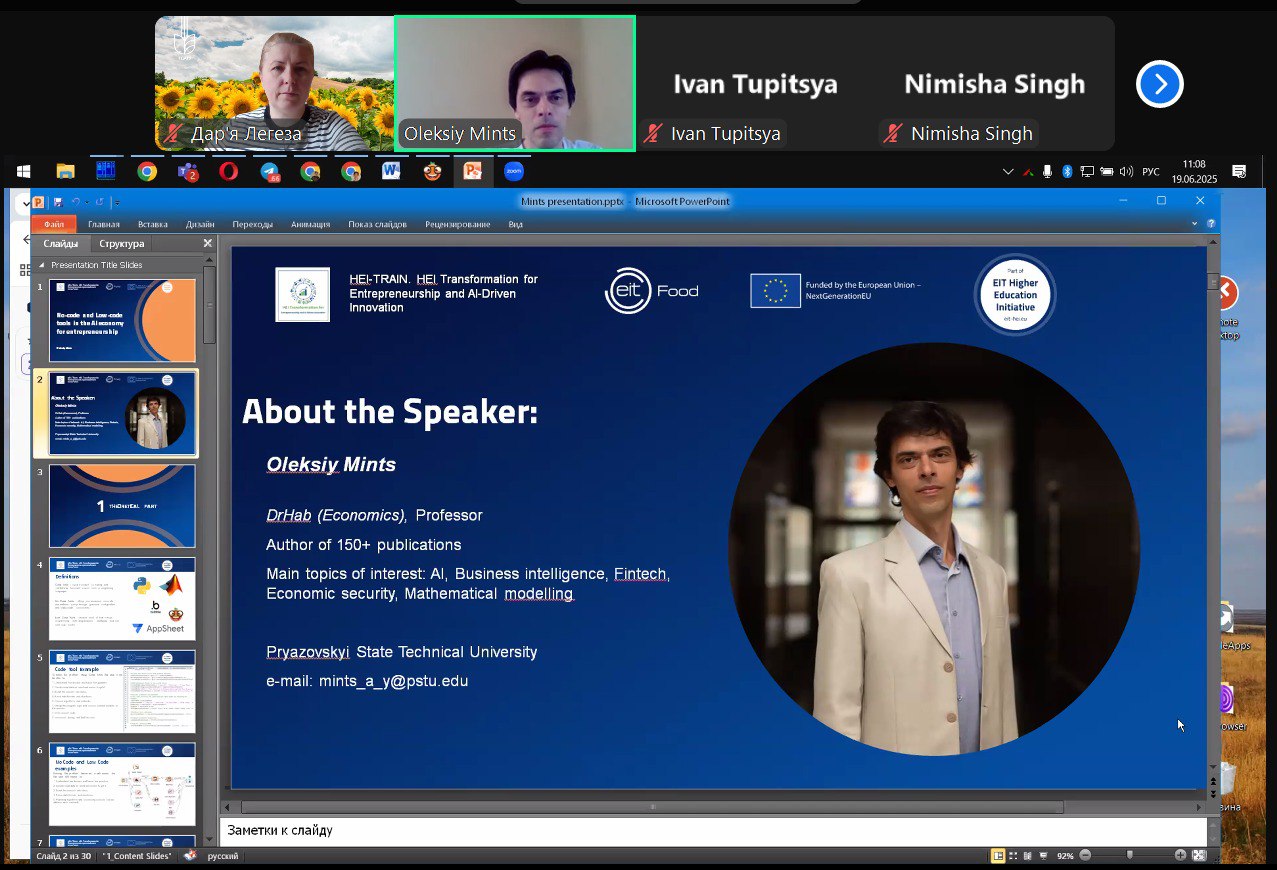This screenshot has width=1277, height=870.
Task: Click the zoom in plus button
Action: tap(1180, 856)
